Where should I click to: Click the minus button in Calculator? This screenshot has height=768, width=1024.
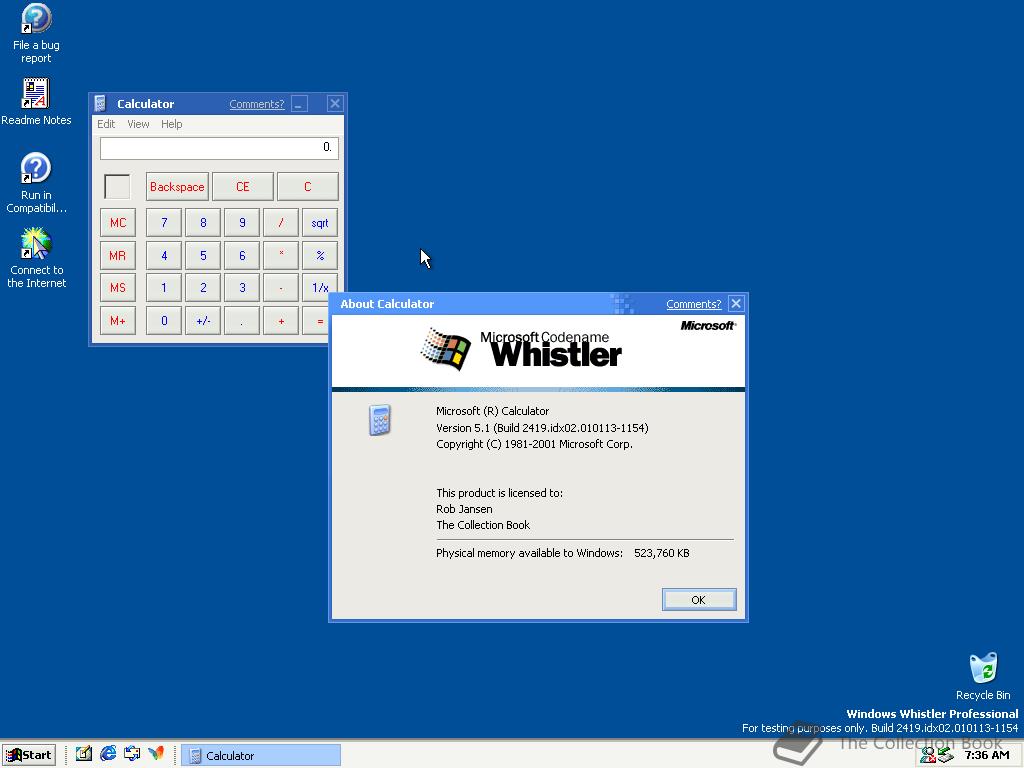click(x=281, y=287)
